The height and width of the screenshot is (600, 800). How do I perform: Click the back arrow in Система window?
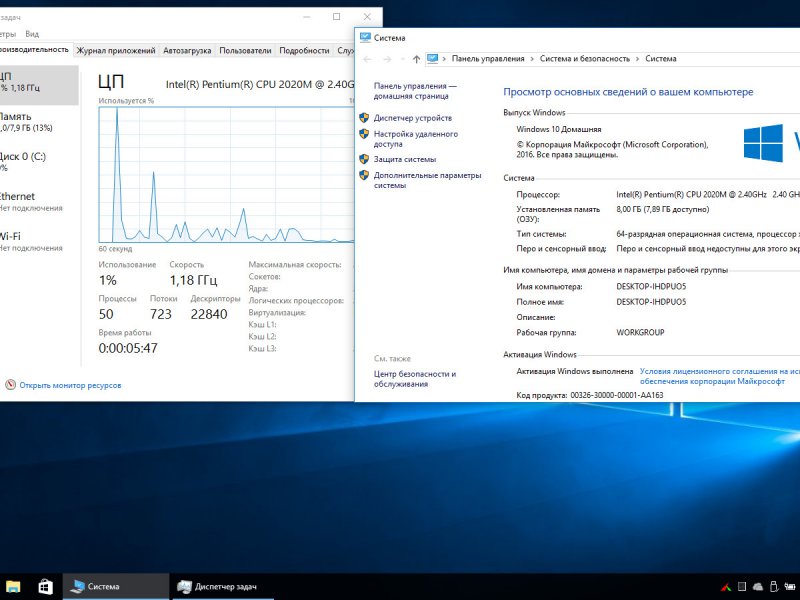coord(367,59)
